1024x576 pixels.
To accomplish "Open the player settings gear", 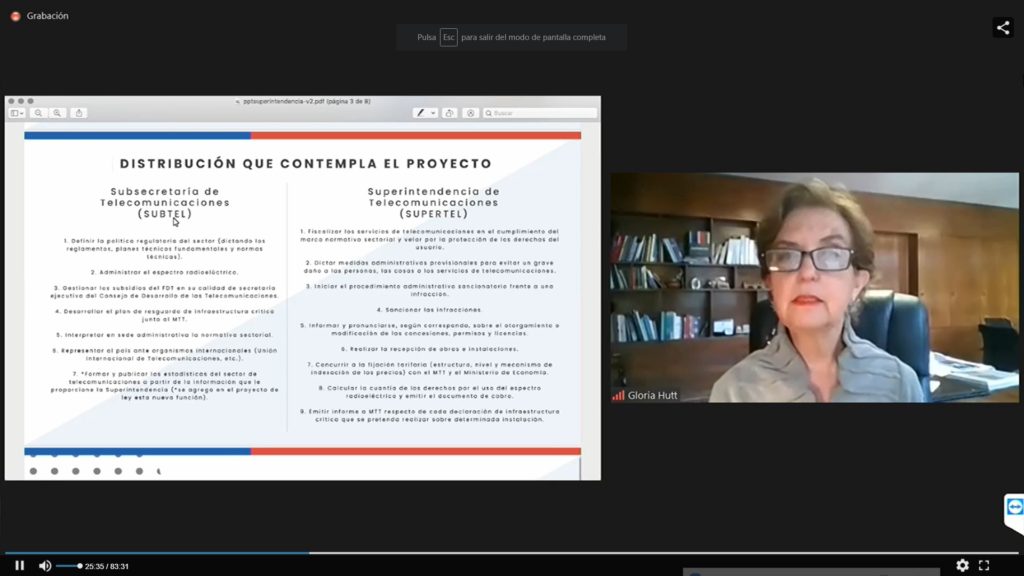I will 962,566.
